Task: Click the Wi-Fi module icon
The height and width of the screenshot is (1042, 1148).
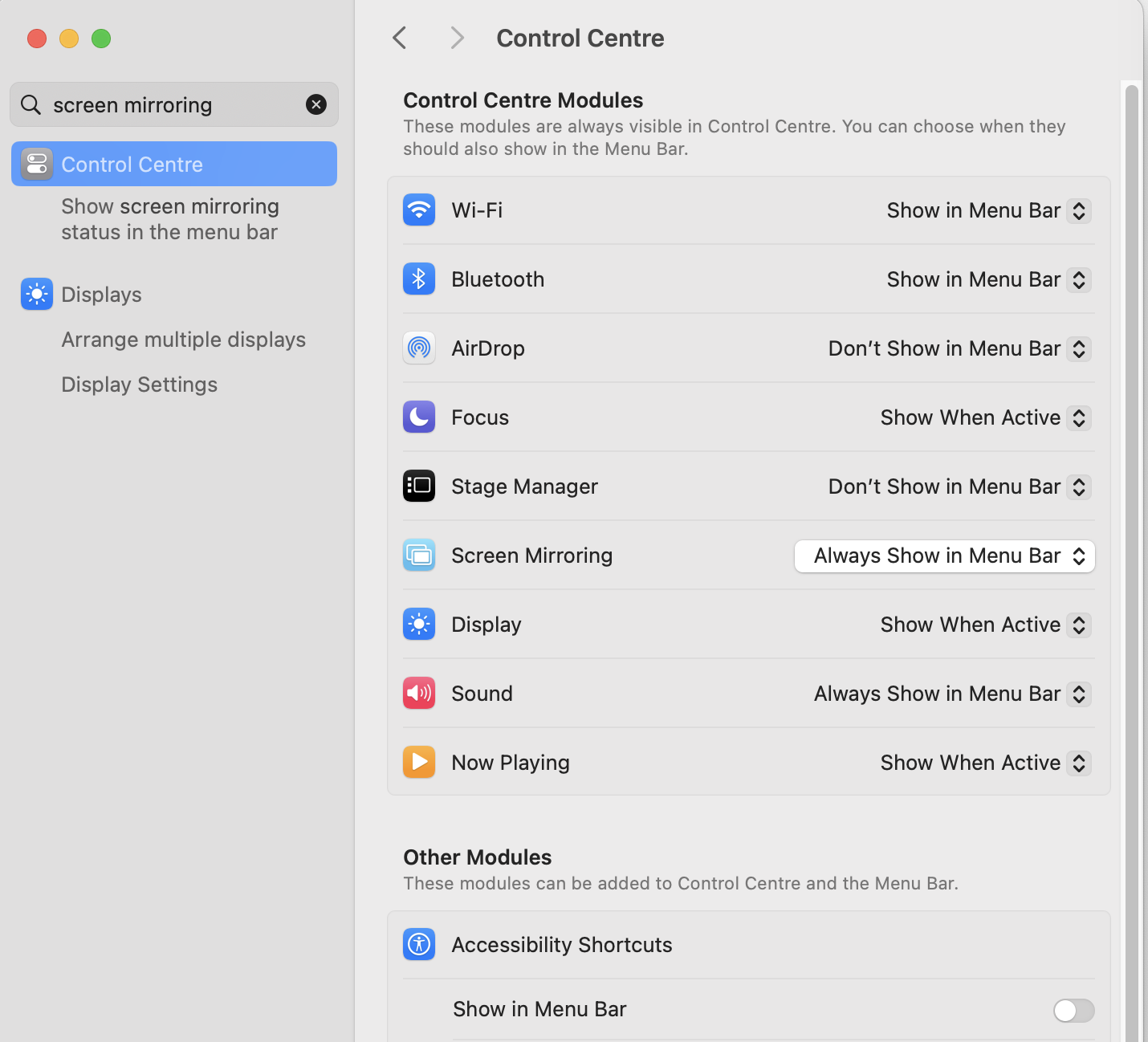Action: [x=419, y=210]
